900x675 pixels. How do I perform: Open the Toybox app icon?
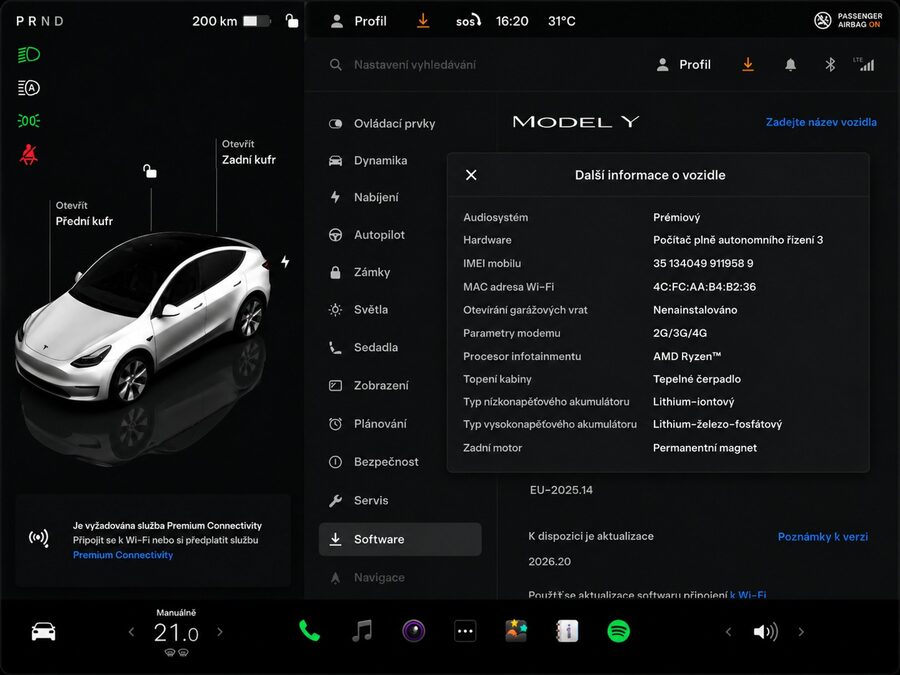pyautogui.click(x=516, y=631)
